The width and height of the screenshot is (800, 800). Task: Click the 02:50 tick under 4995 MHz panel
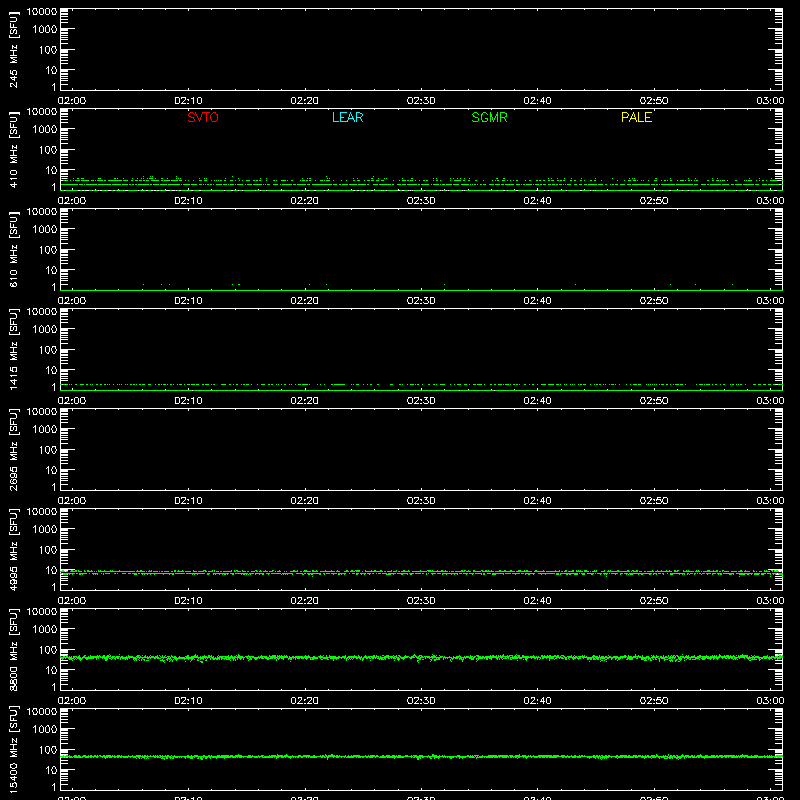(654, 601)
